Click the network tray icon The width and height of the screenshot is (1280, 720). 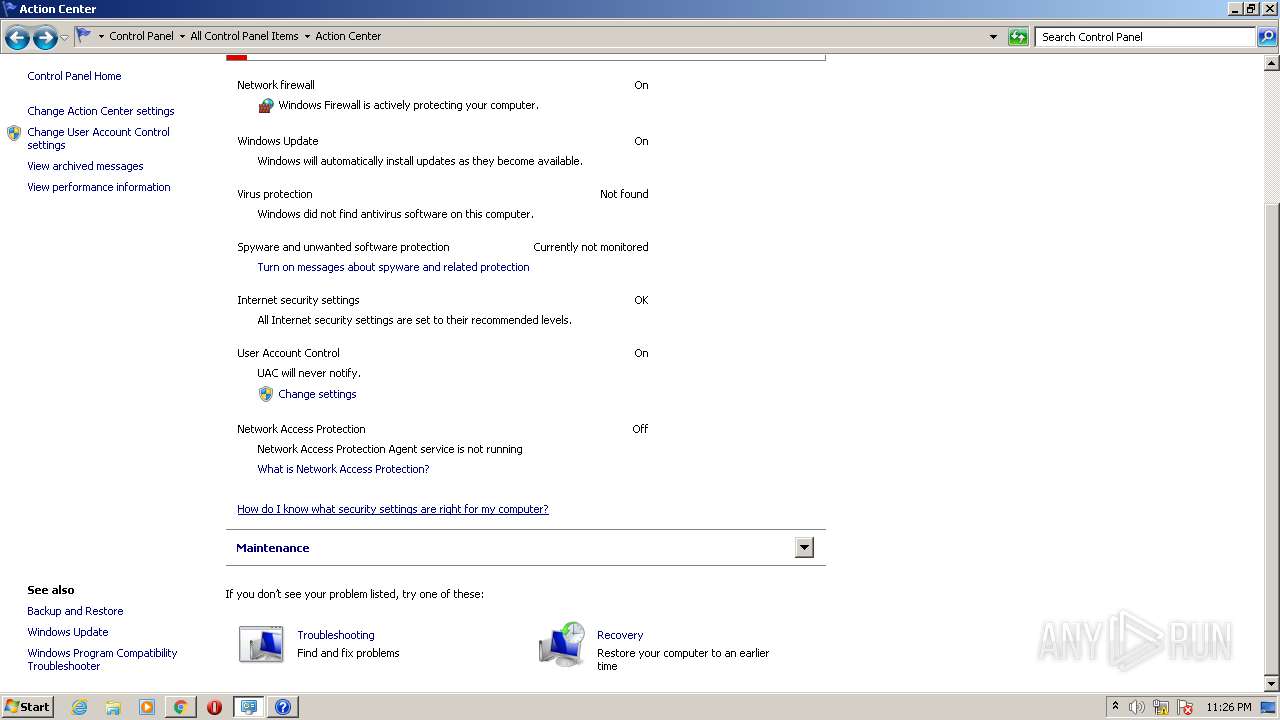click(x=1161, y=707)
